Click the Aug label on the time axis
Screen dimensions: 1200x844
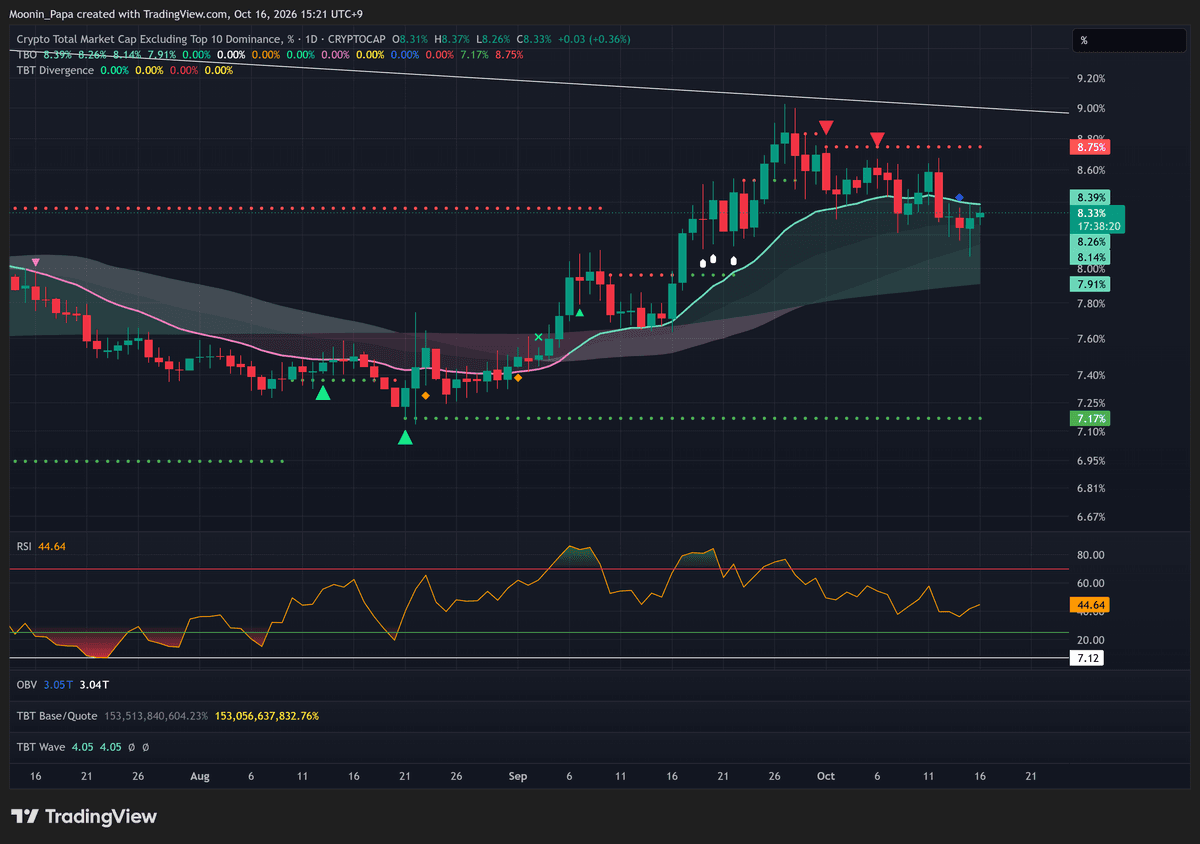click(x=200, y=776)
